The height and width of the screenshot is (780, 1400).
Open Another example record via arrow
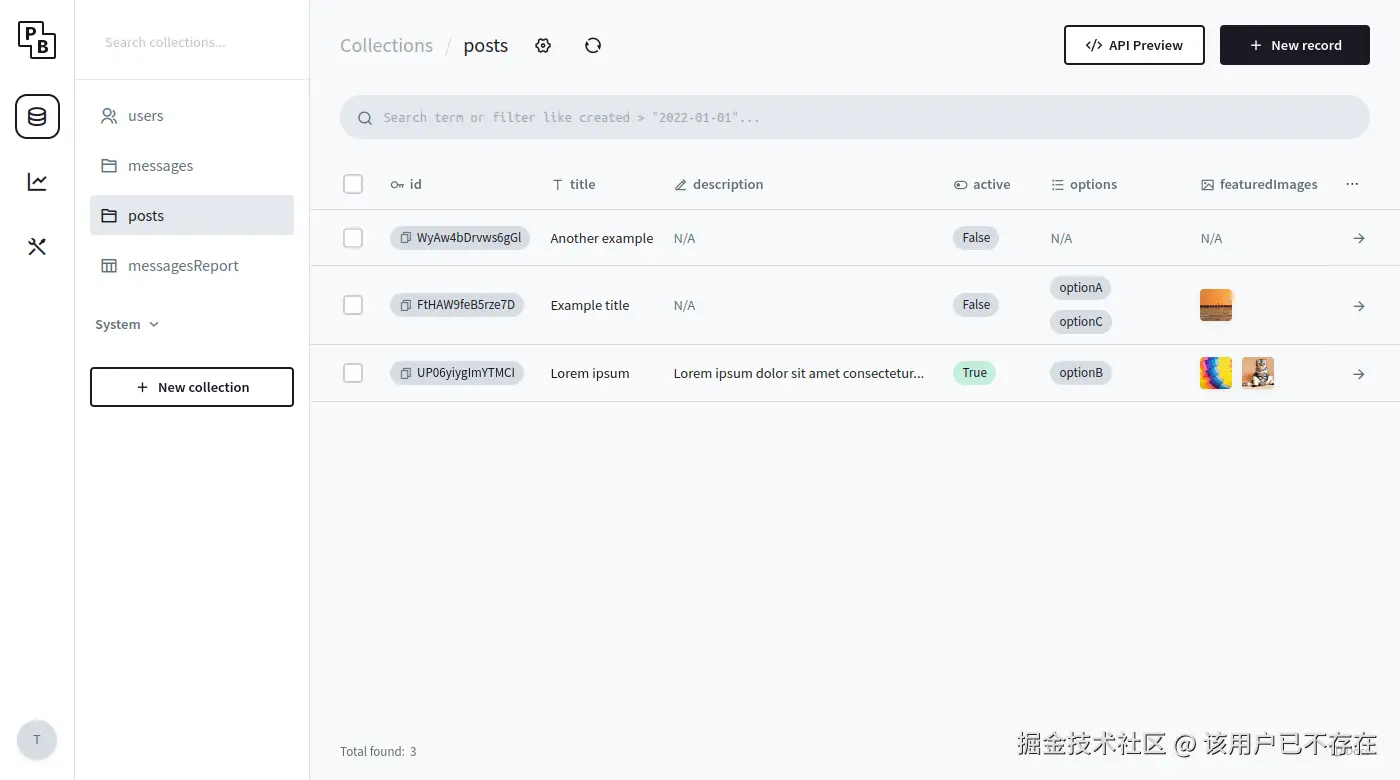tap(1359, 238)
